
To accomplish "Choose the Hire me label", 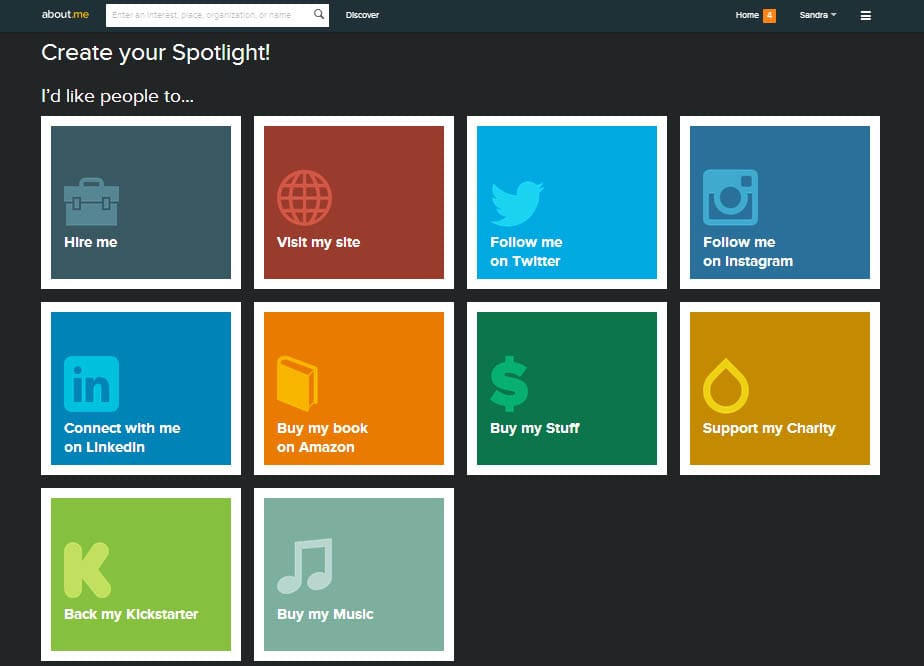I will point(91,242).
